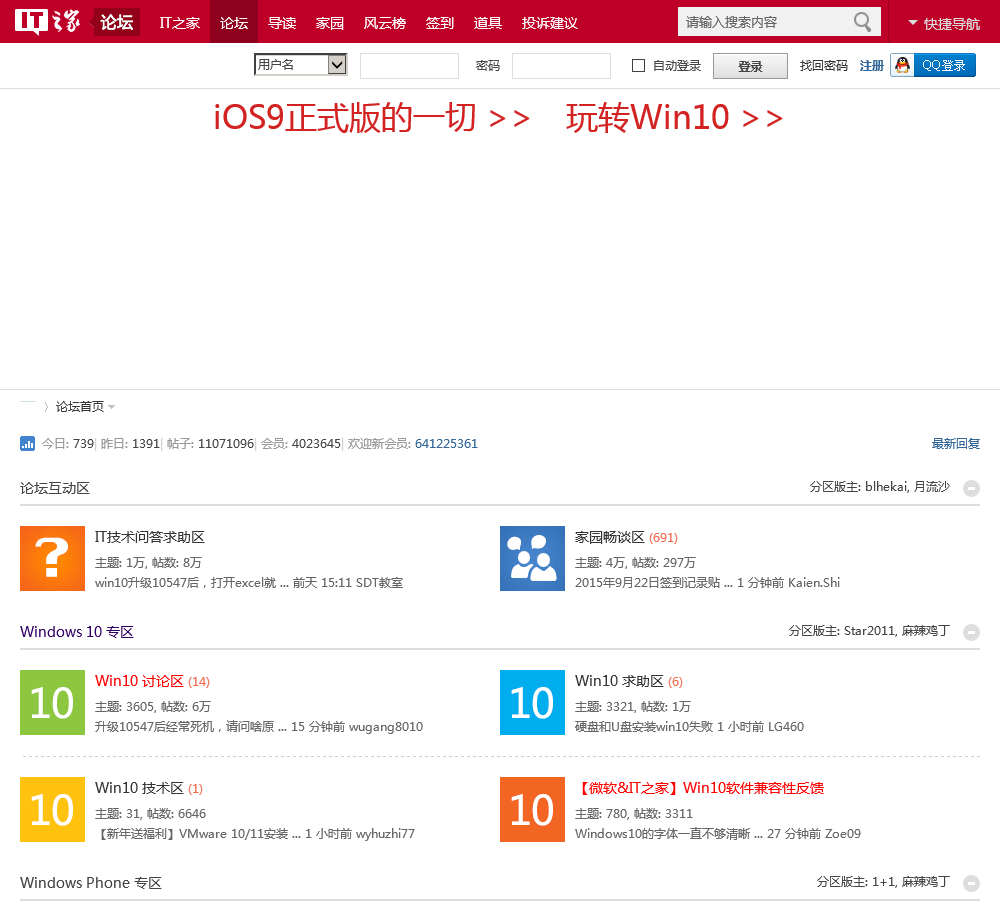Open the light blue 10 求助区 icon

(x=532, y=702)
